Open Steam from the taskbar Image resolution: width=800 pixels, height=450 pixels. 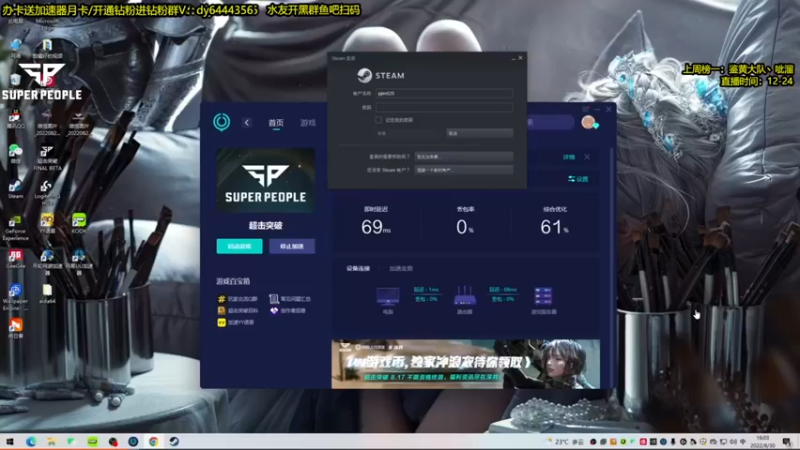point(174,441)
